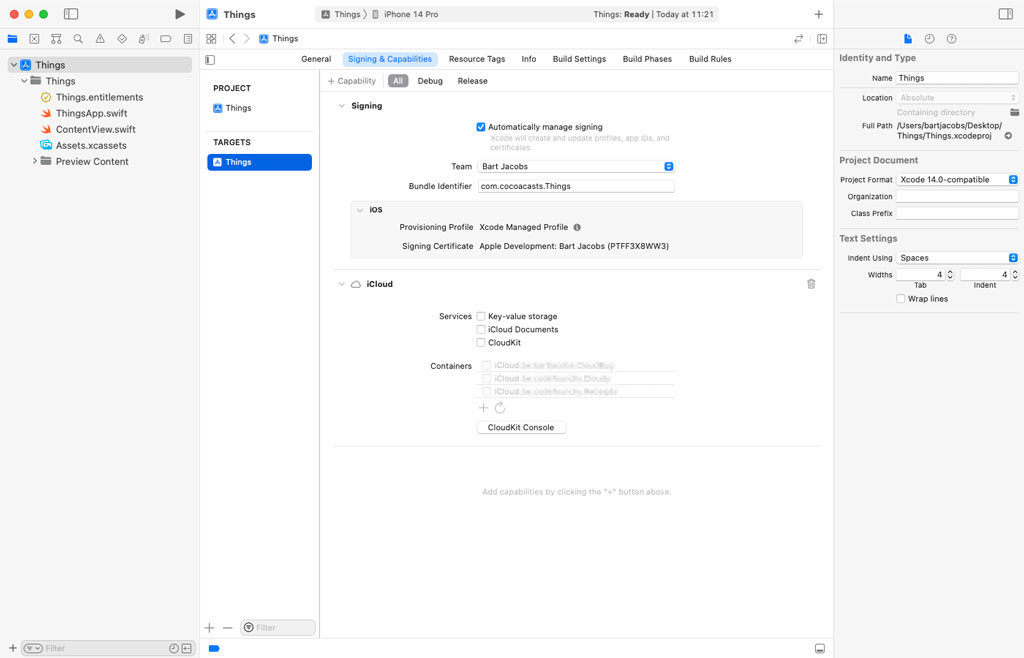Collapse the Things group folder
The image size is (1024, 658).
pyautogui.click(x=24, y=81)
